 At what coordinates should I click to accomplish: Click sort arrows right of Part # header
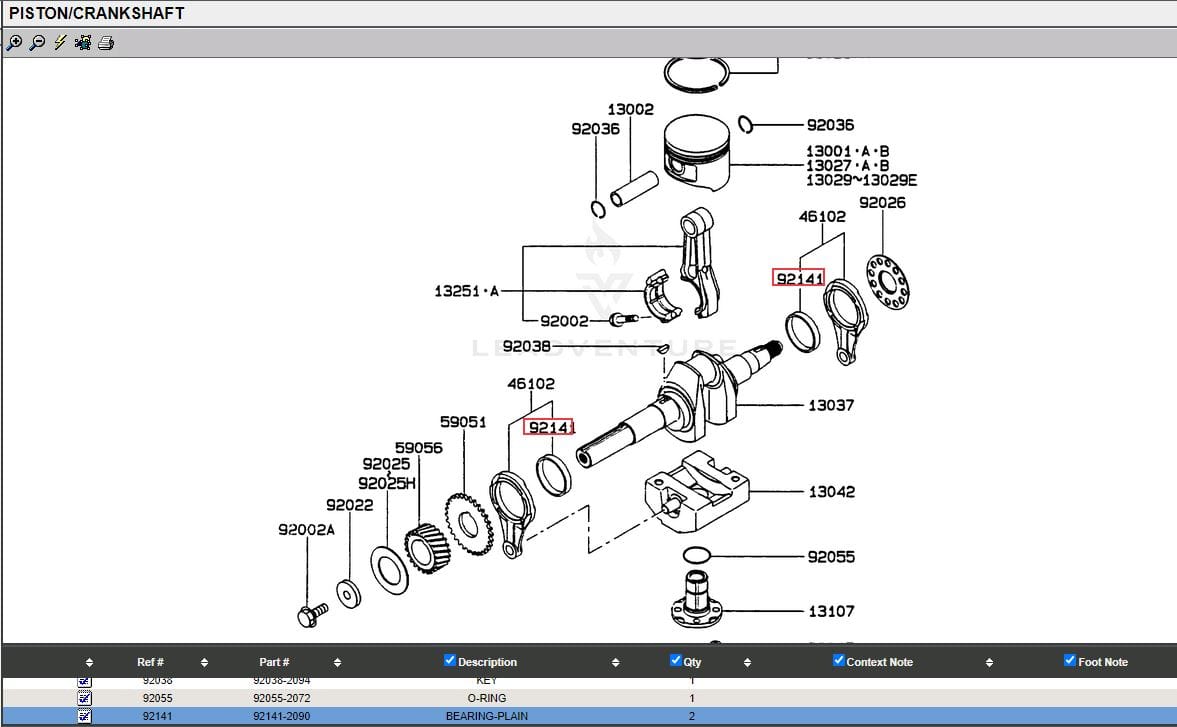(x=337, y=662)
